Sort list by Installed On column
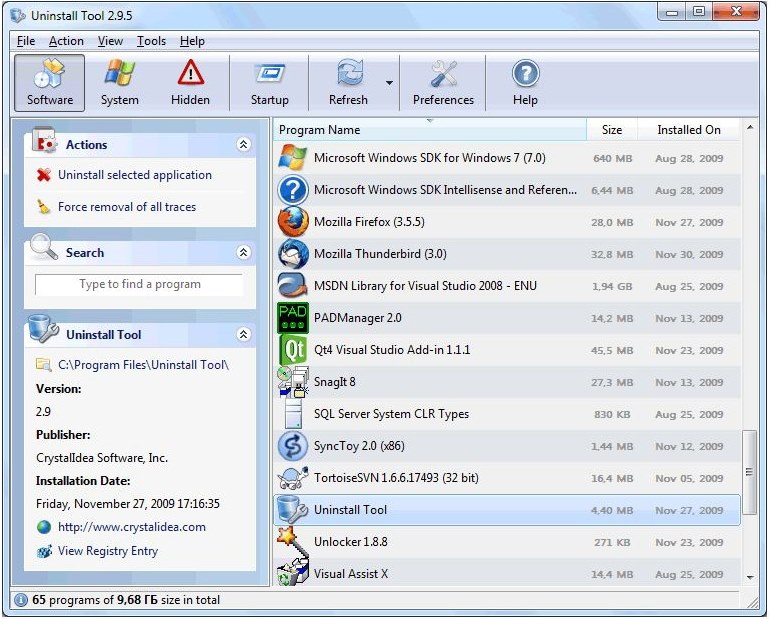Screen dimensions: 770x619 click(x=688, y=130)
